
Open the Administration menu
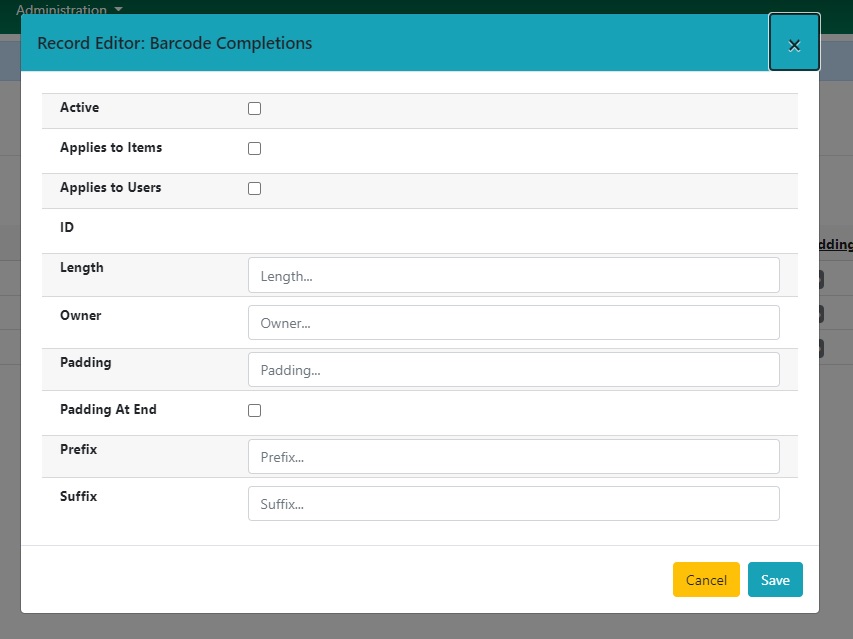click(60, 9)
